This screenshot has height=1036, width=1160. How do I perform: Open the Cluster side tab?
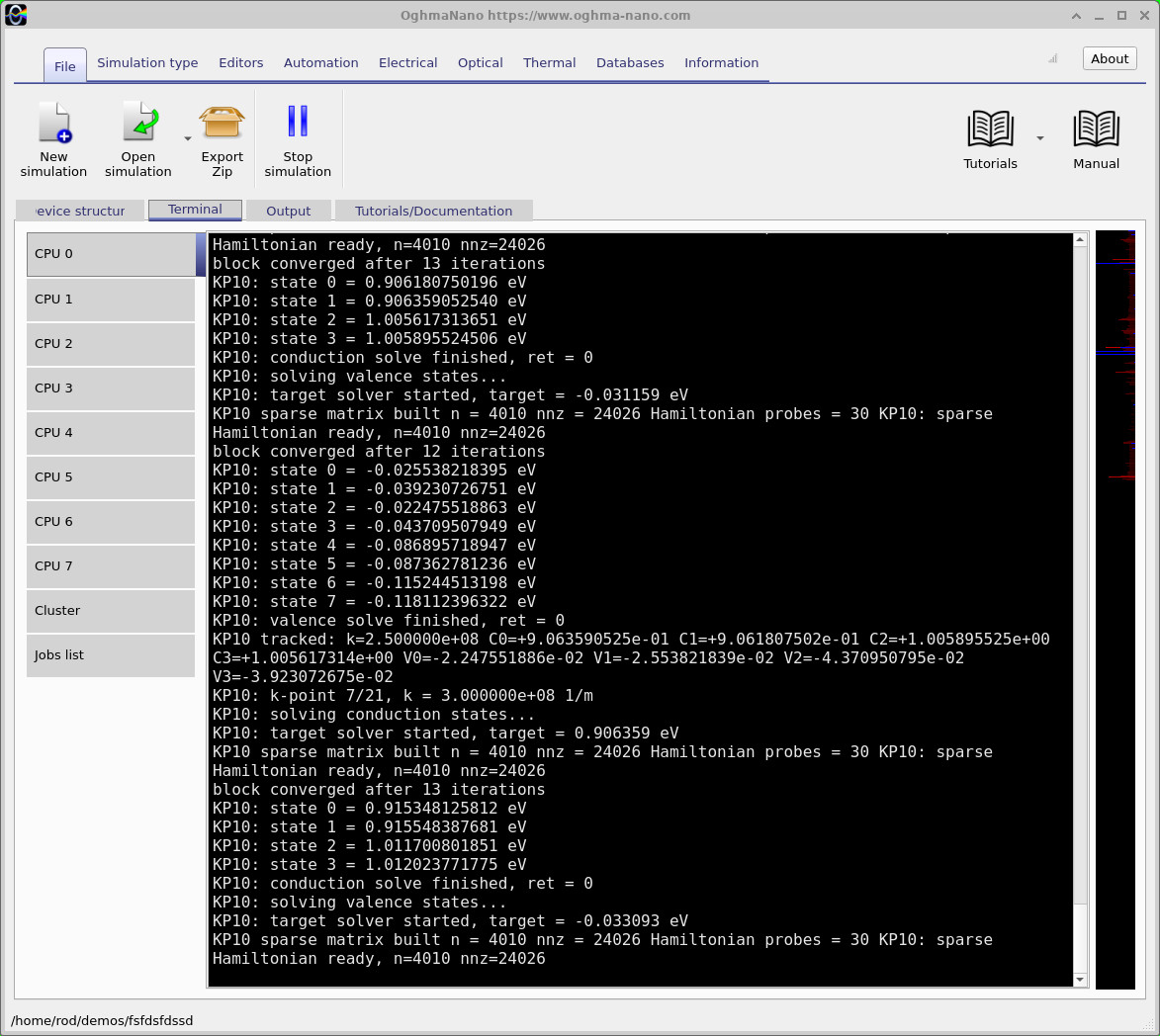(111, 611)
